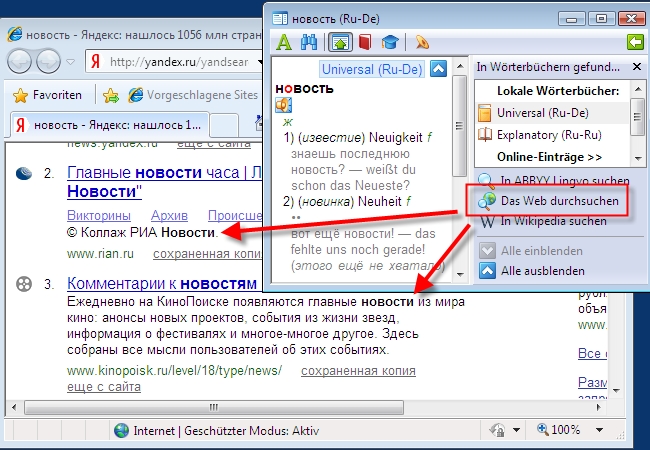The width and height of the screenshot is (650, 450).
Task: Click the browser Forward button
Action: point(48,62)
